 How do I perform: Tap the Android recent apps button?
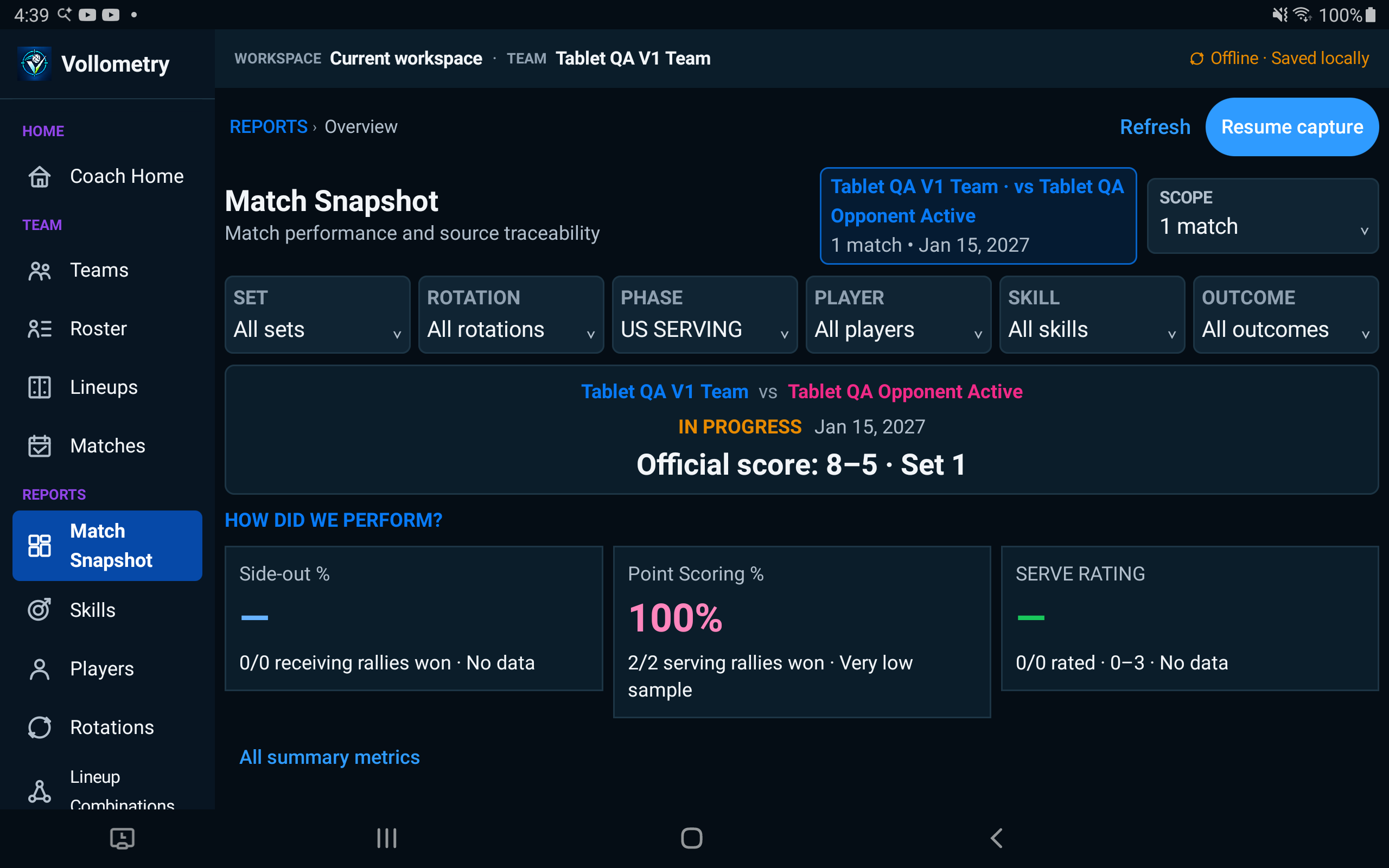click(x=387, y=838)
